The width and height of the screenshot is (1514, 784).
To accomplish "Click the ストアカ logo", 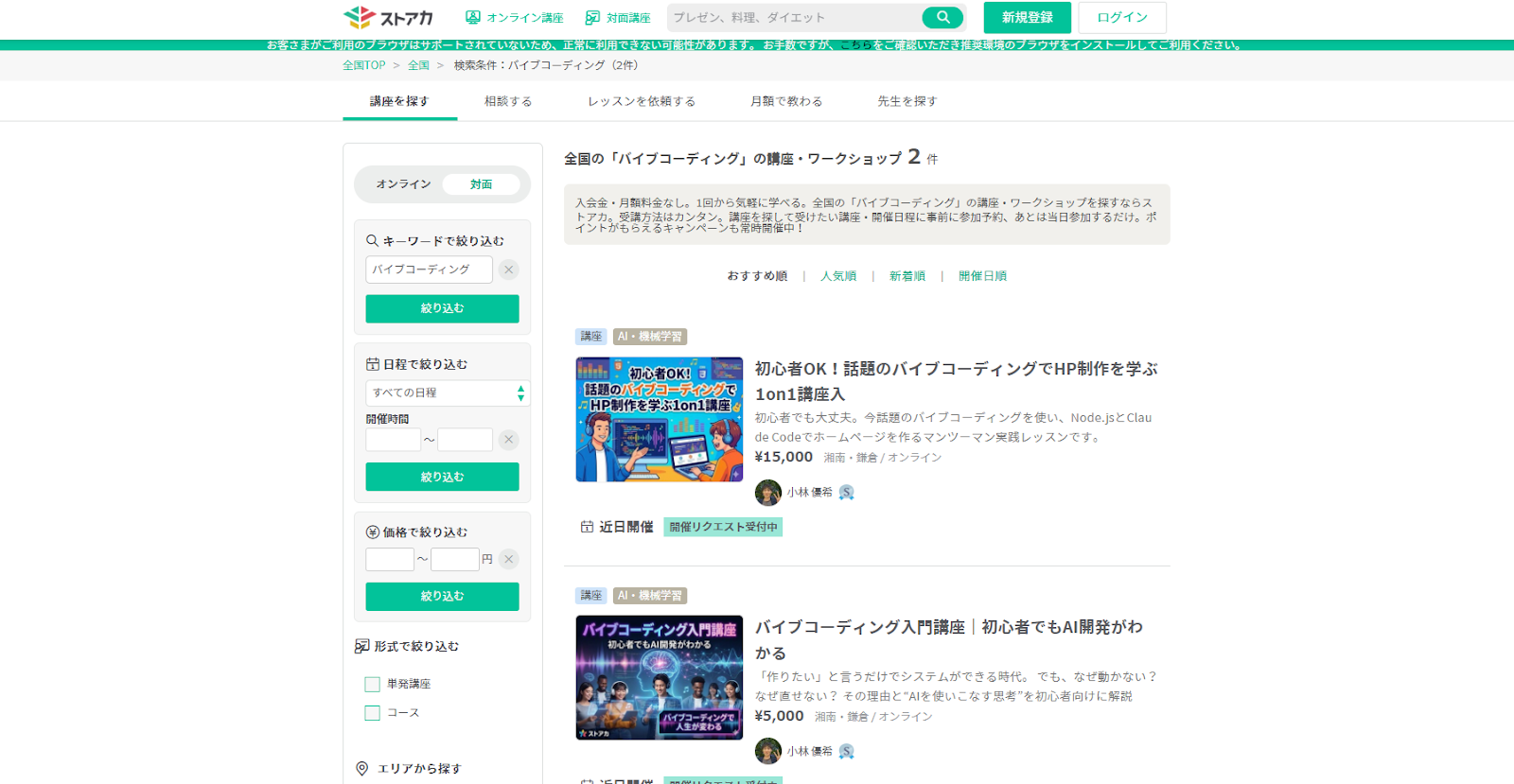I will 388,17.
